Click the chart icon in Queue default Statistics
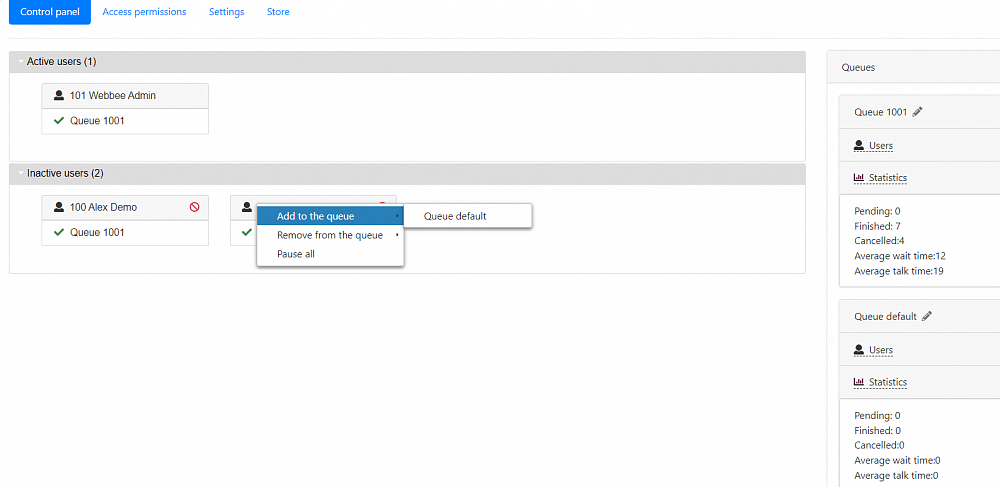 point(859,382)
